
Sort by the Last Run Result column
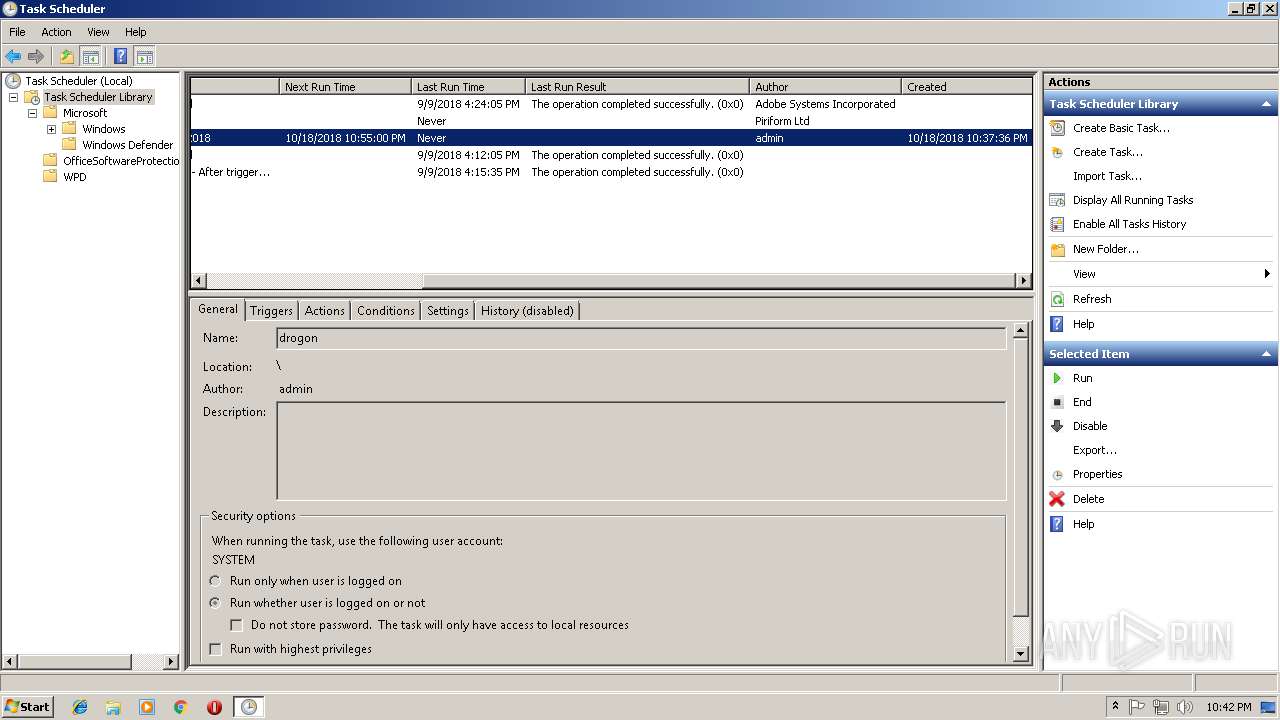tap(637, 87)
